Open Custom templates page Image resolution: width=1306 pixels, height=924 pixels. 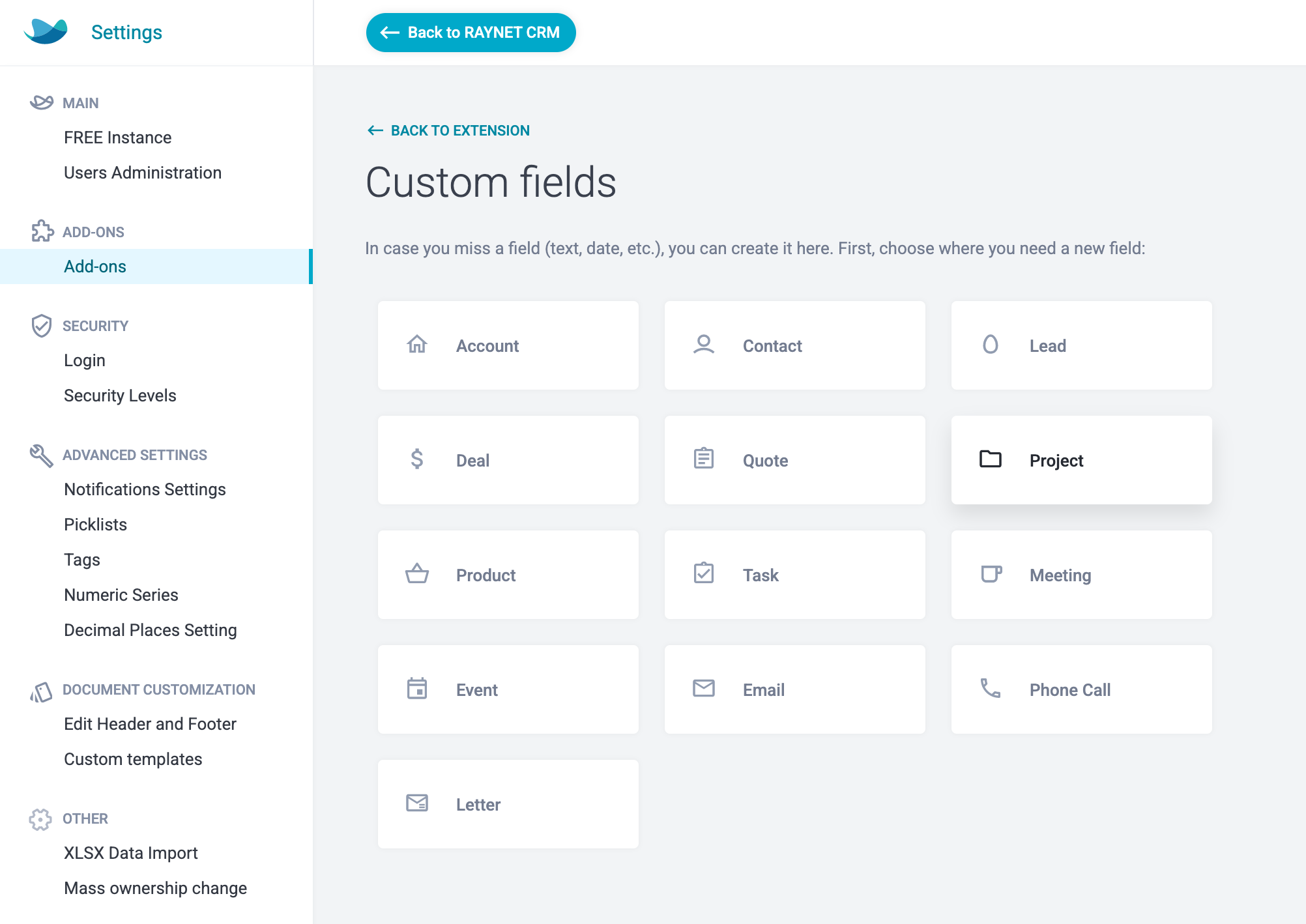coord(133,759)
